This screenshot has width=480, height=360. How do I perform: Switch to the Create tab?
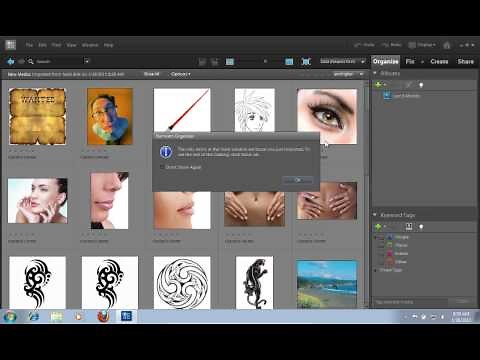439,61
